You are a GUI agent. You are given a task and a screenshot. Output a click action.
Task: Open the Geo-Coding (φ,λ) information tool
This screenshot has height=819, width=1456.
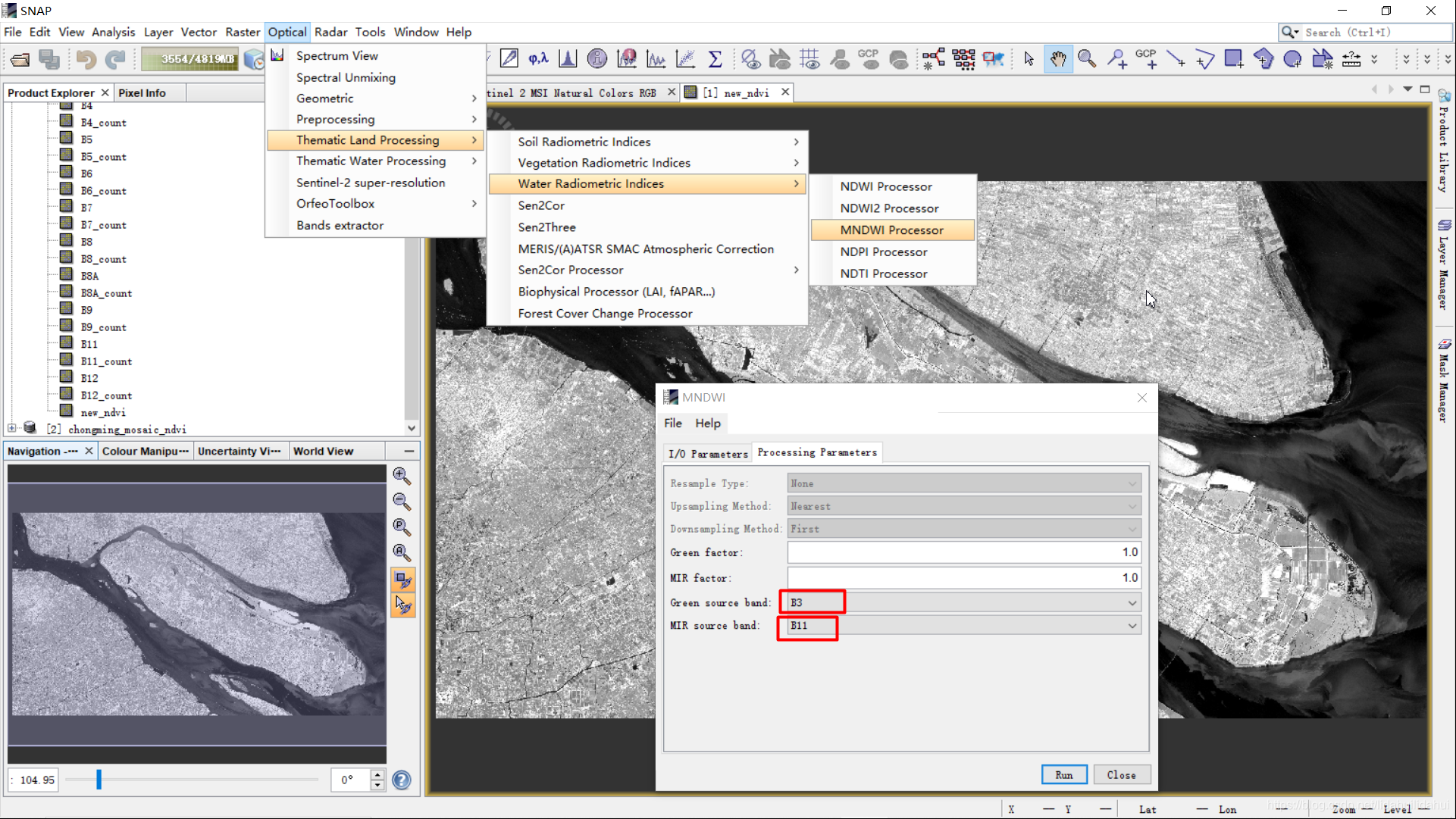(538, 59)
